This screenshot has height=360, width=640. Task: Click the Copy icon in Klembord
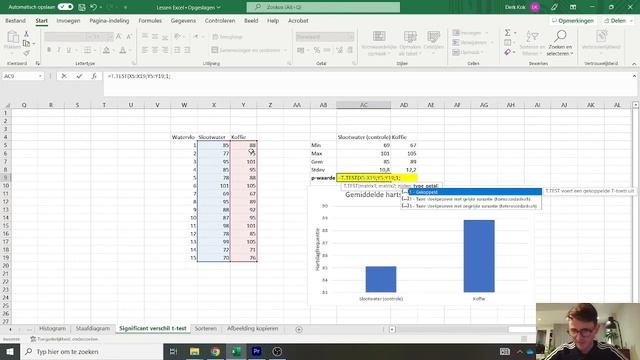(x=27, y=43)
